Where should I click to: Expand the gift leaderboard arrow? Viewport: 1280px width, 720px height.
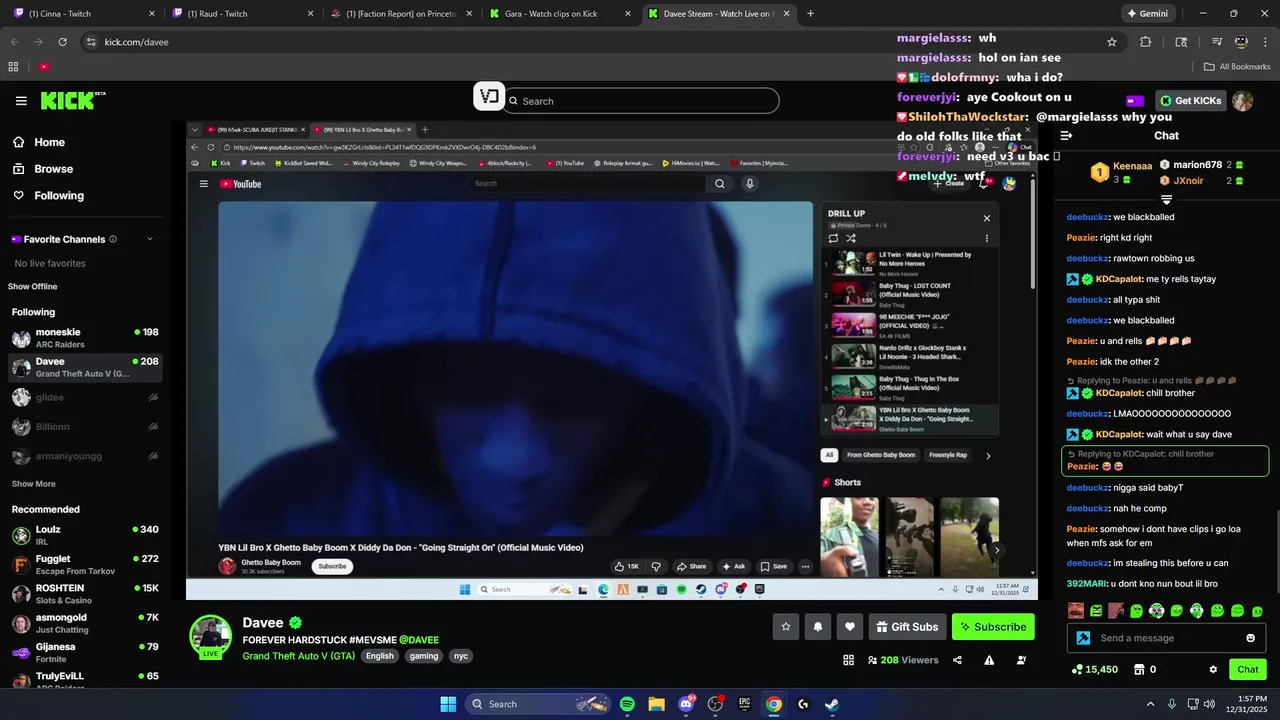(1166, 200)
